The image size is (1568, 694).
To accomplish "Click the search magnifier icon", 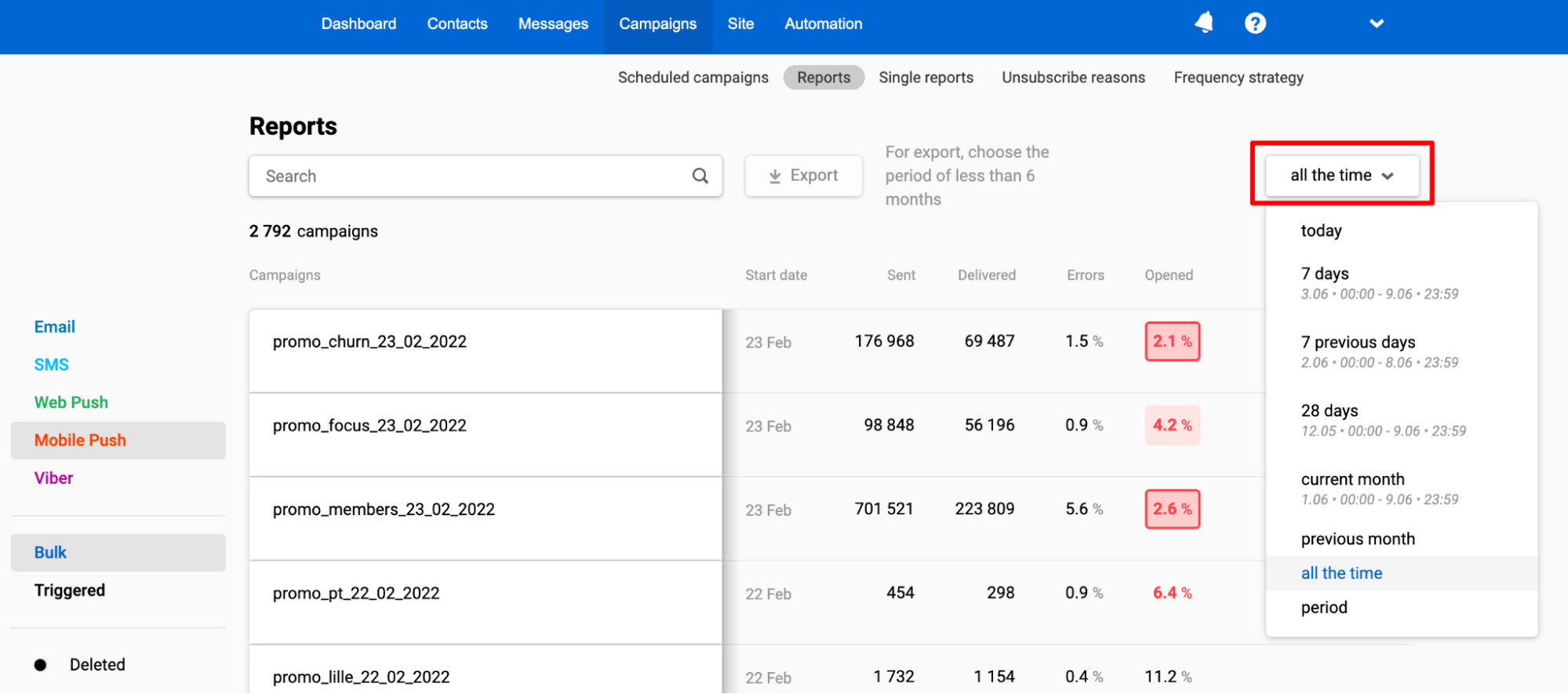I will click(700, 176).
